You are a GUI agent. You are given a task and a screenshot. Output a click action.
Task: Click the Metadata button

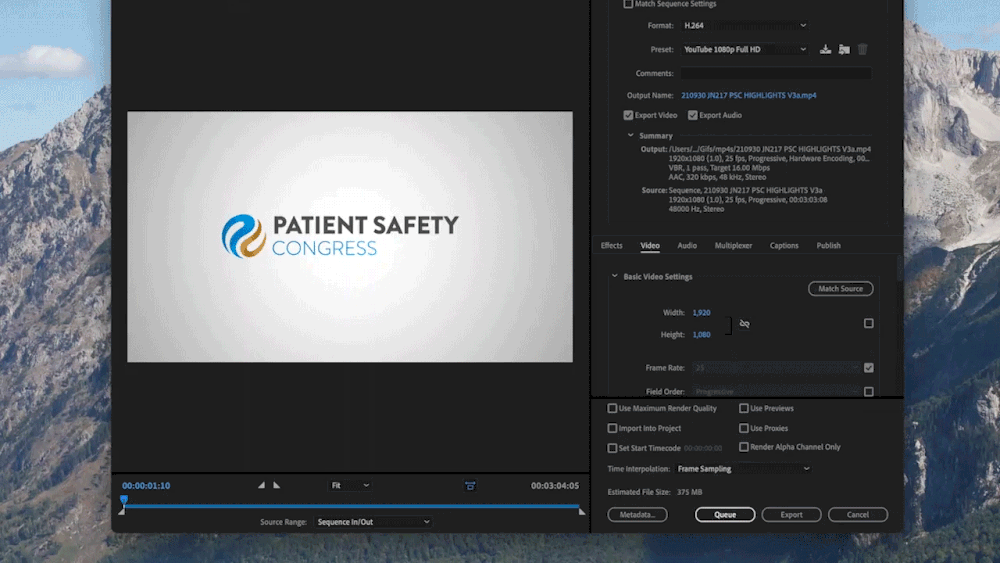coord(637,515)
